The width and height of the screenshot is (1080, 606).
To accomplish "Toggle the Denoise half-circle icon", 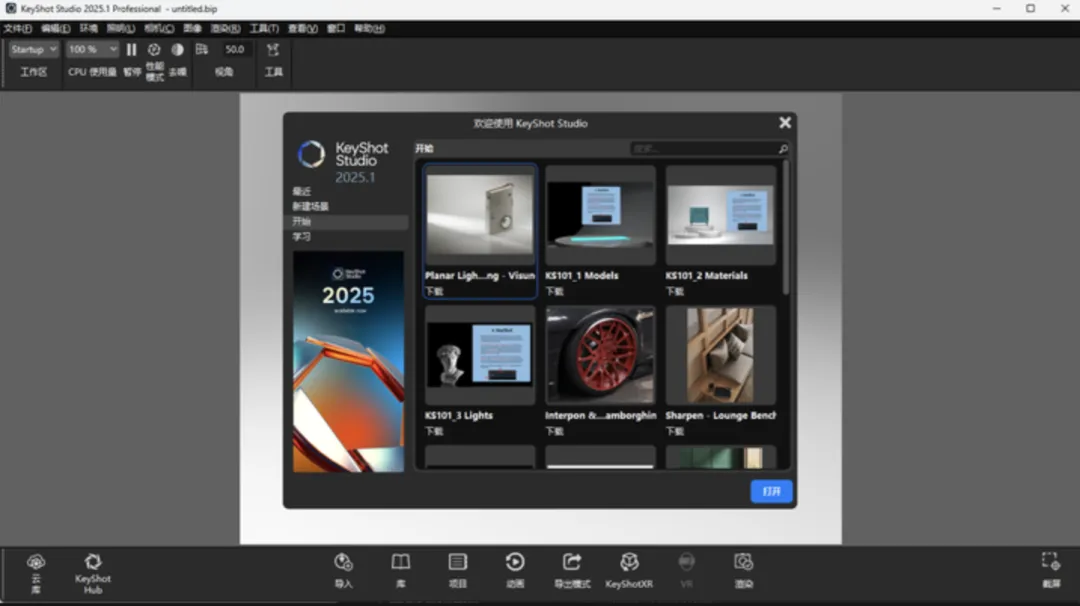I will (178, 50).
